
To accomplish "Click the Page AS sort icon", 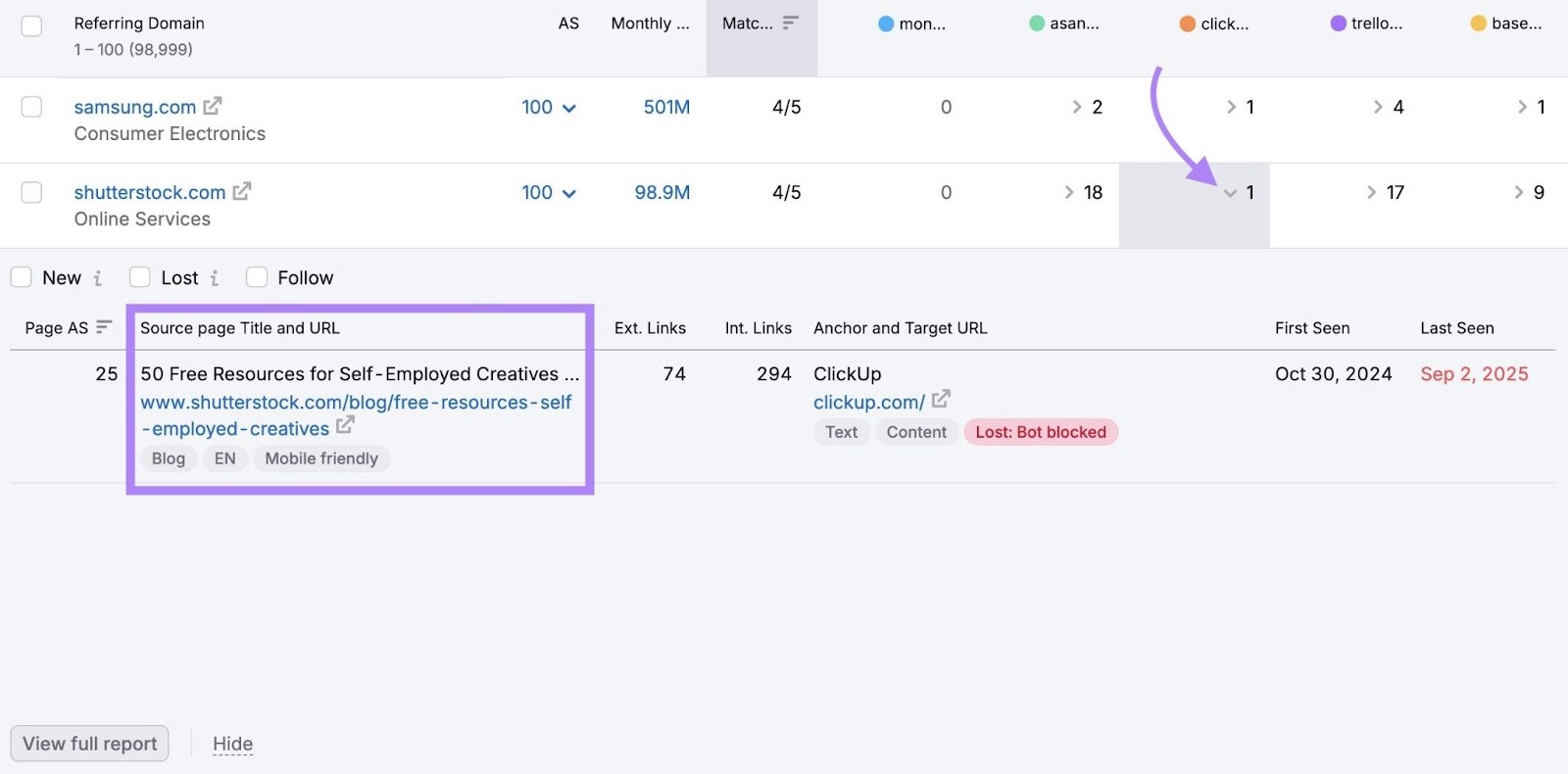I will point(104,327).
